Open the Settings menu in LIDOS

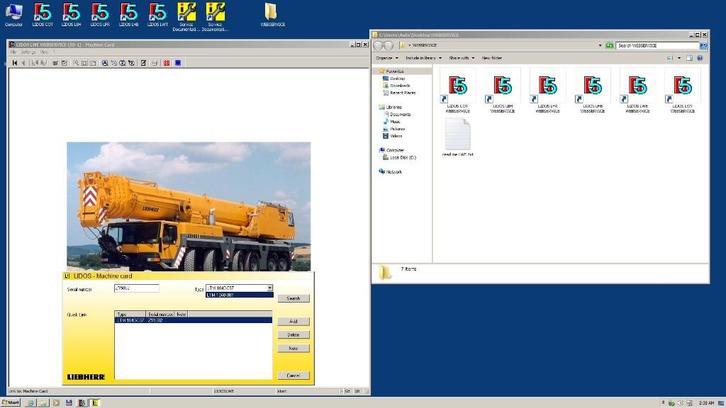coord(28,52)
